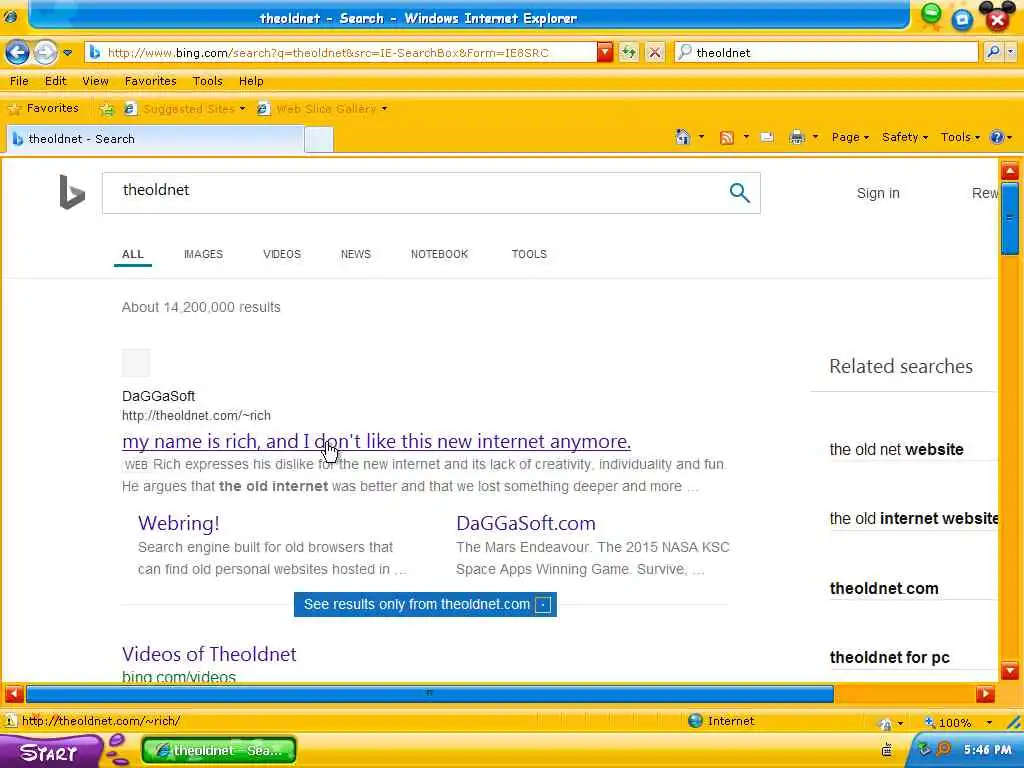Open the Favorites menu
The image size is (1024, 768).
point(150,81)
